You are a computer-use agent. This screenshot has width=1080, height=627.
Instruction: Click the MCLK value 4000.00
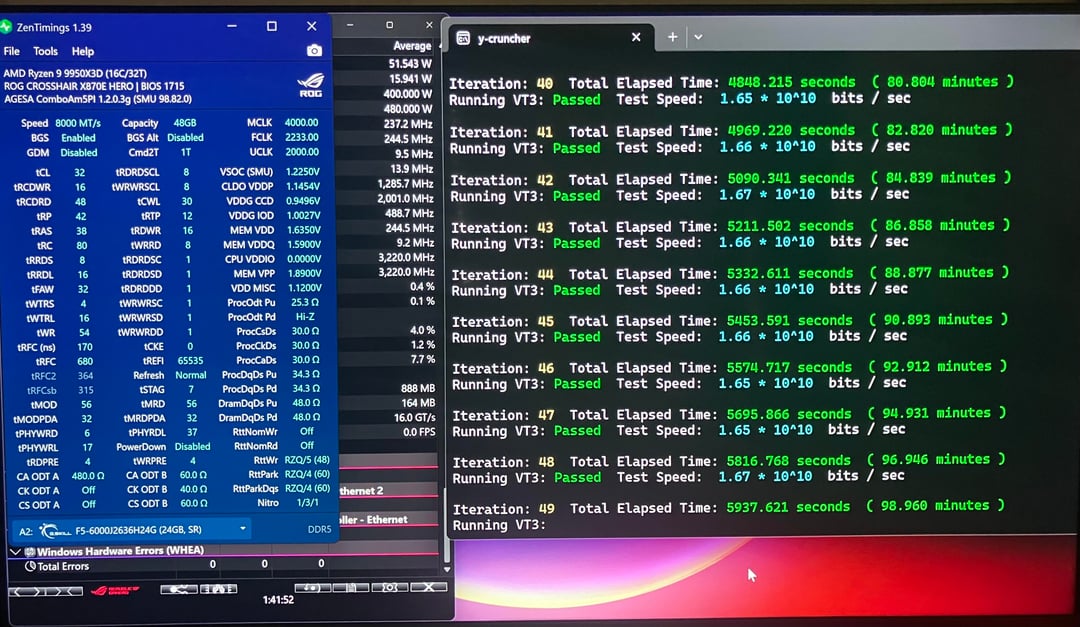pyautogui.click(x=302, y=122)
